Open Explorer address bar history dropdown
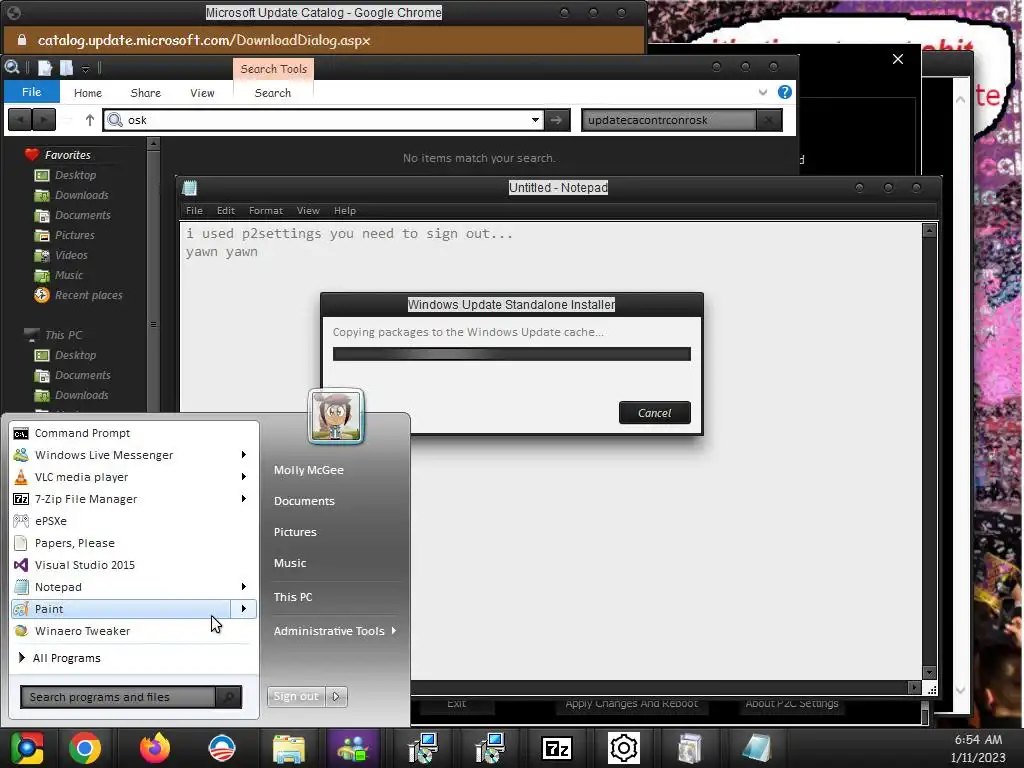This screenshot has width=1024, height=768. [x=535, y=120]
